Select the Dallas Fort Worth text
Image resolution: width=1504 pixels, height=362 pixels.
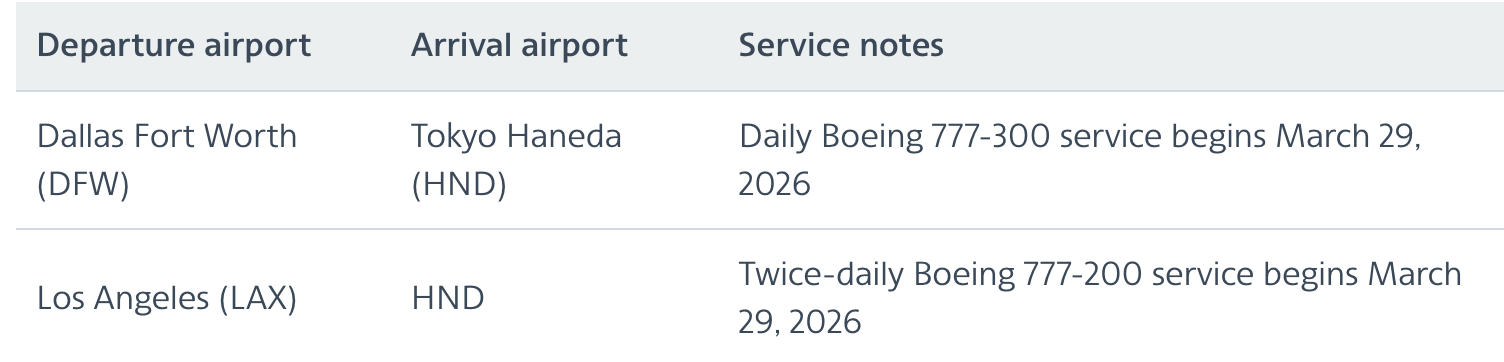coord(167,136)
